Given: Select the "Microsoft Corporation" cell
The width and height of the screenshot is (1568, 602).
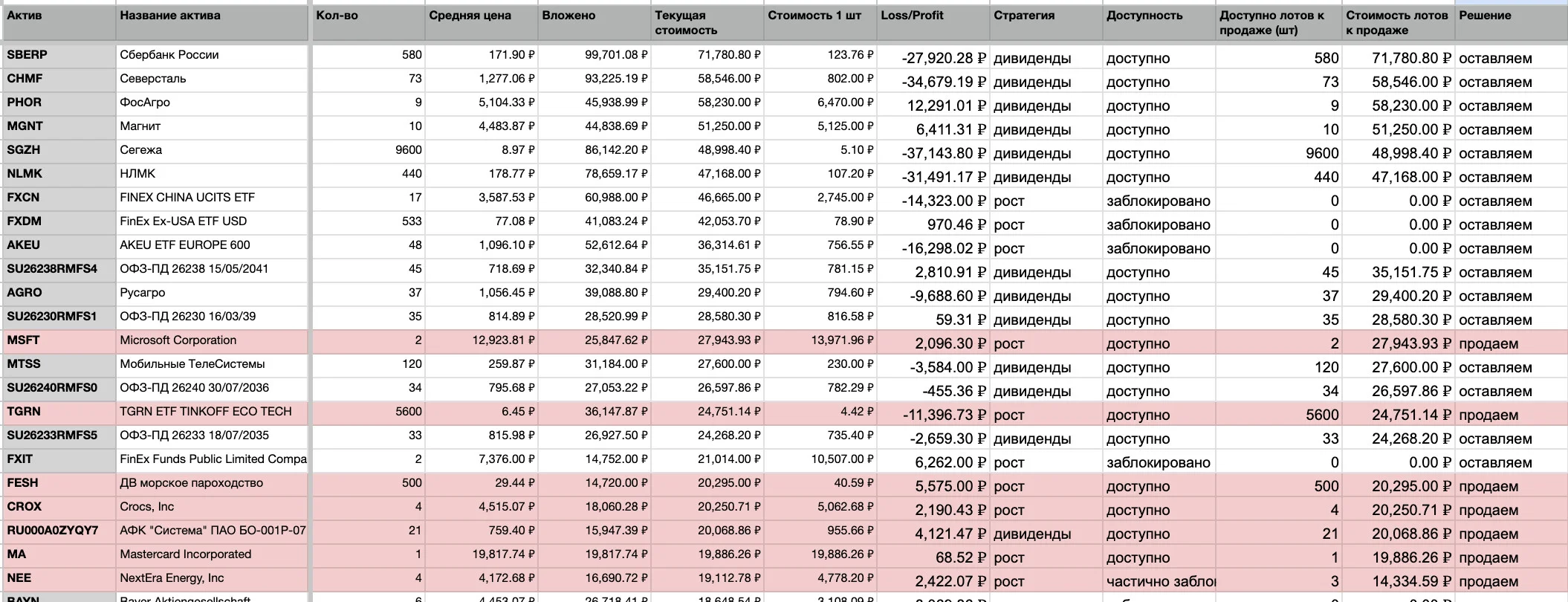Looking at the screenshot, I should [x=212, y=341].
